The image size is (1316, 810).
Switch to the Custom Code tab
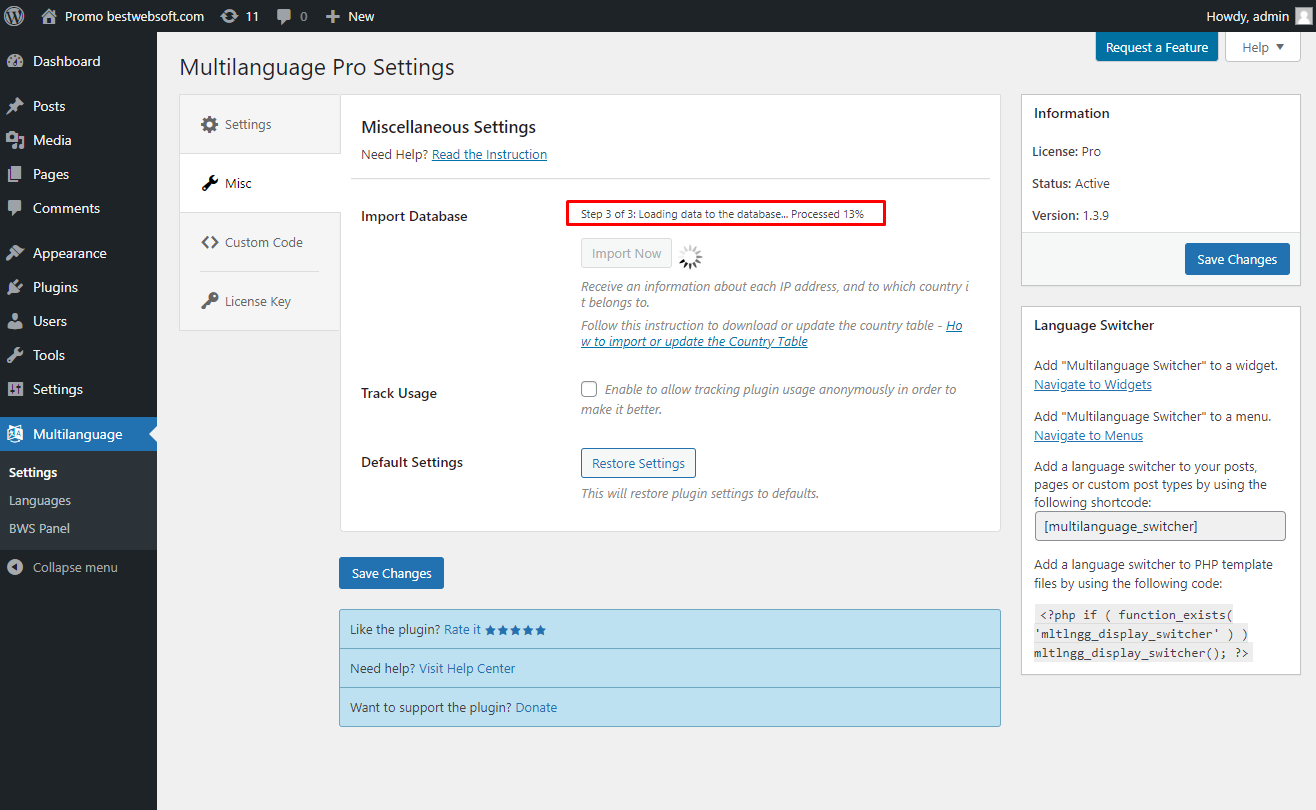click(x=260, y=242)
